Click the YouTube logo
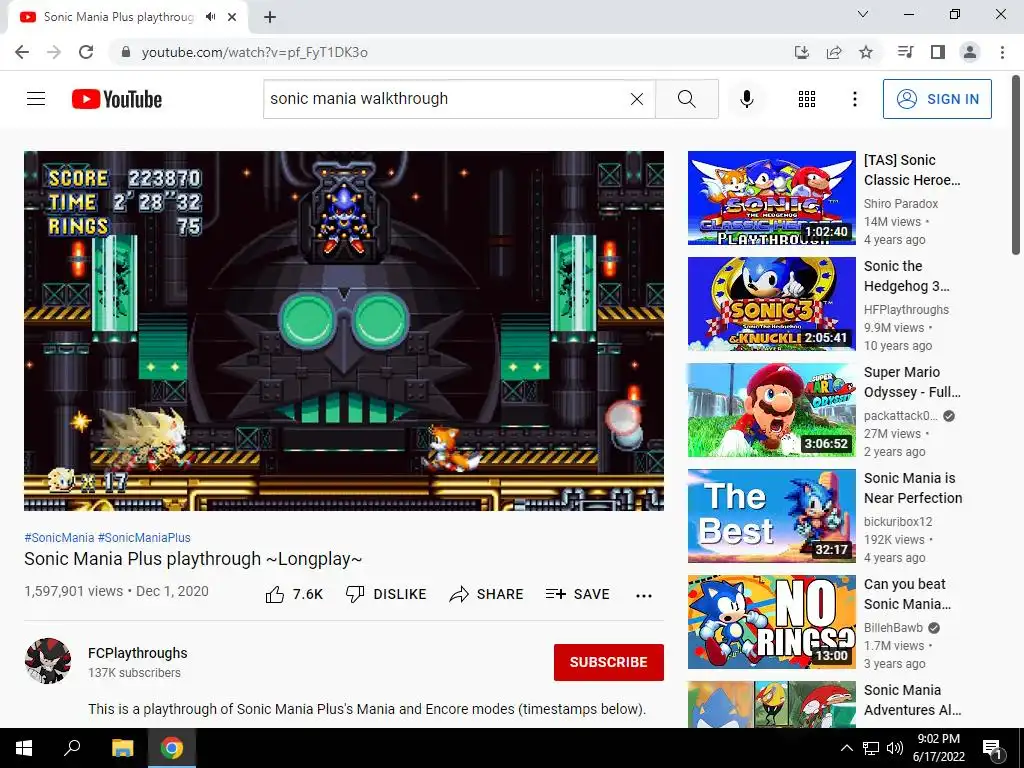The image size is (1024, 768). (117, 99)
